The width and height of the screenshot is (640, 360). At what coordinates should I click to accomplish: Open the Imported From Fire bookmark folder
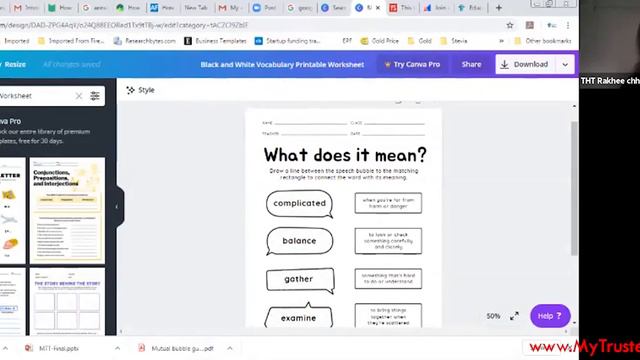point(71,41)
